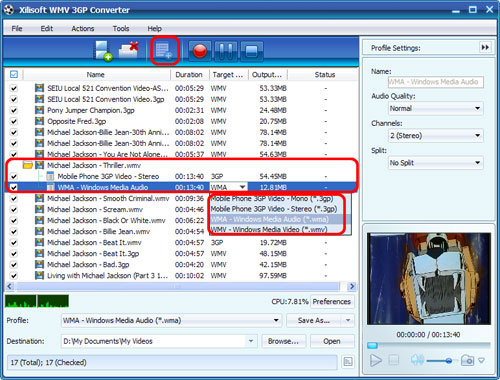Click the profile Name input field
This screenshot has width=500, height=380.
pyautogui.click(x=436, y=82)
